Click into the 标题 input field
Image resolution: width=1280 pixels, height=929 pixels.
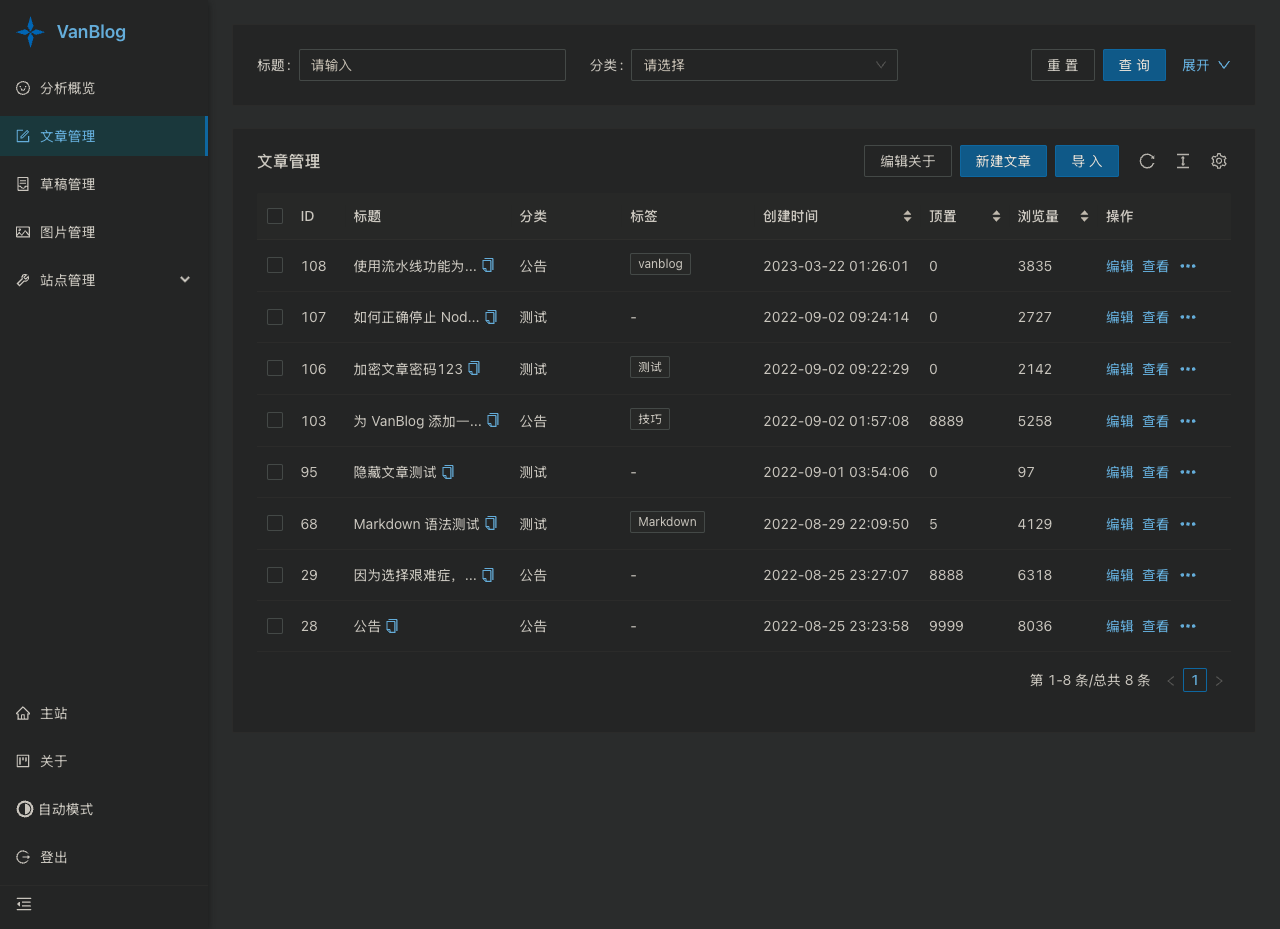(432, 65)
